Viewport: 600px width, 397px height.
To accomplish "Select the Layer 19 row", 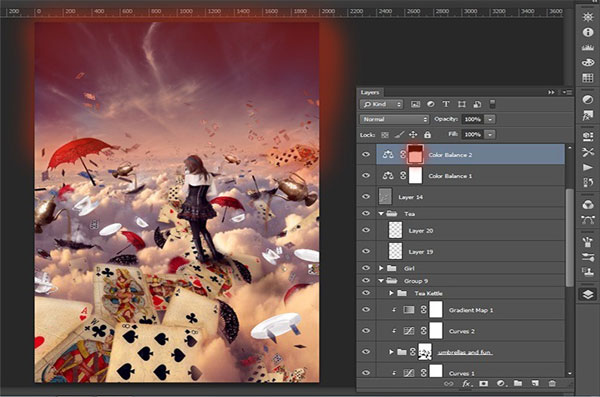I will pos(461,252).
